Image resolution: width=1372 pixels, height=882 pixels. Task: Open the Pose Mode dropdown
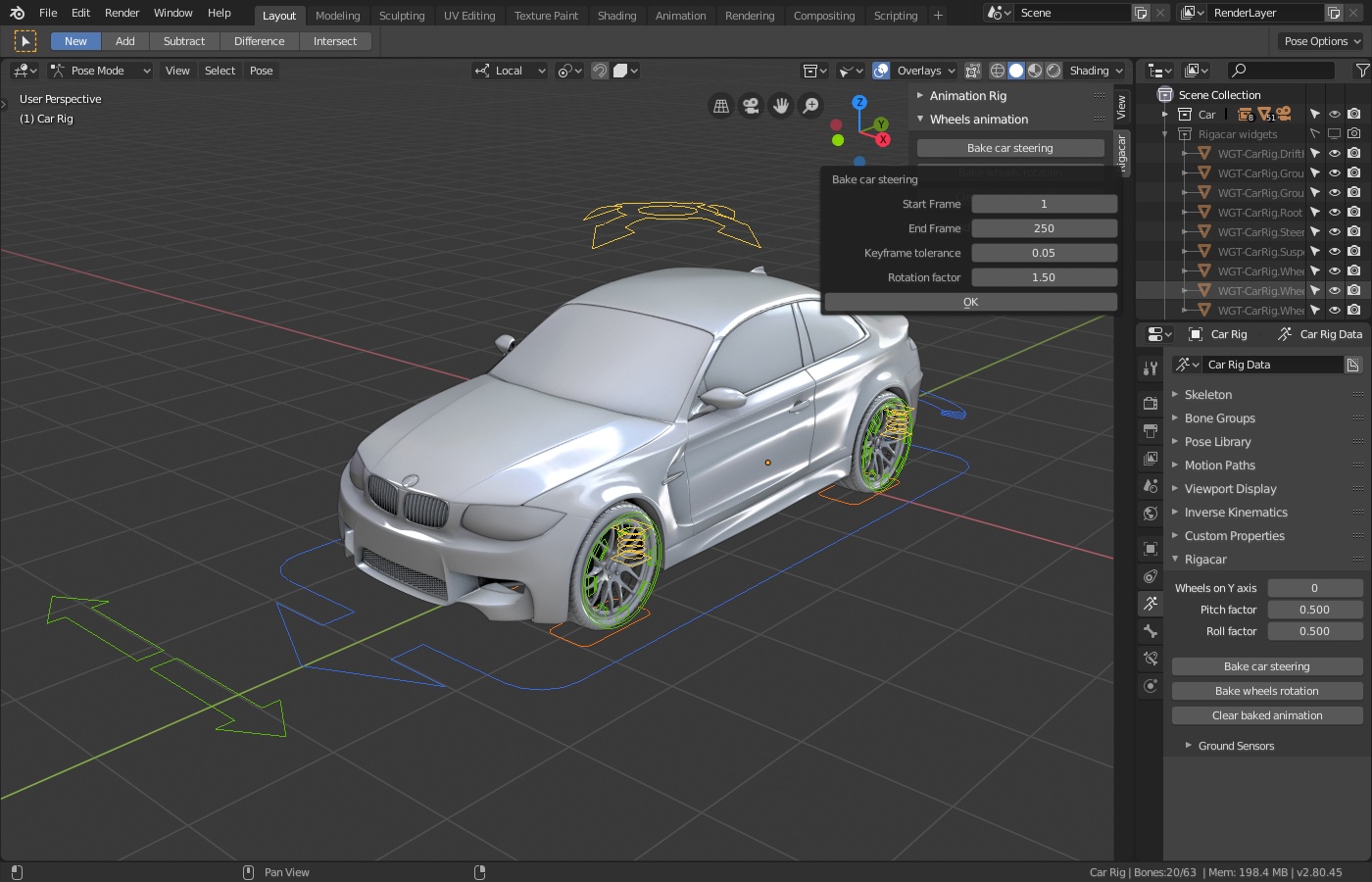pos(102,71)
